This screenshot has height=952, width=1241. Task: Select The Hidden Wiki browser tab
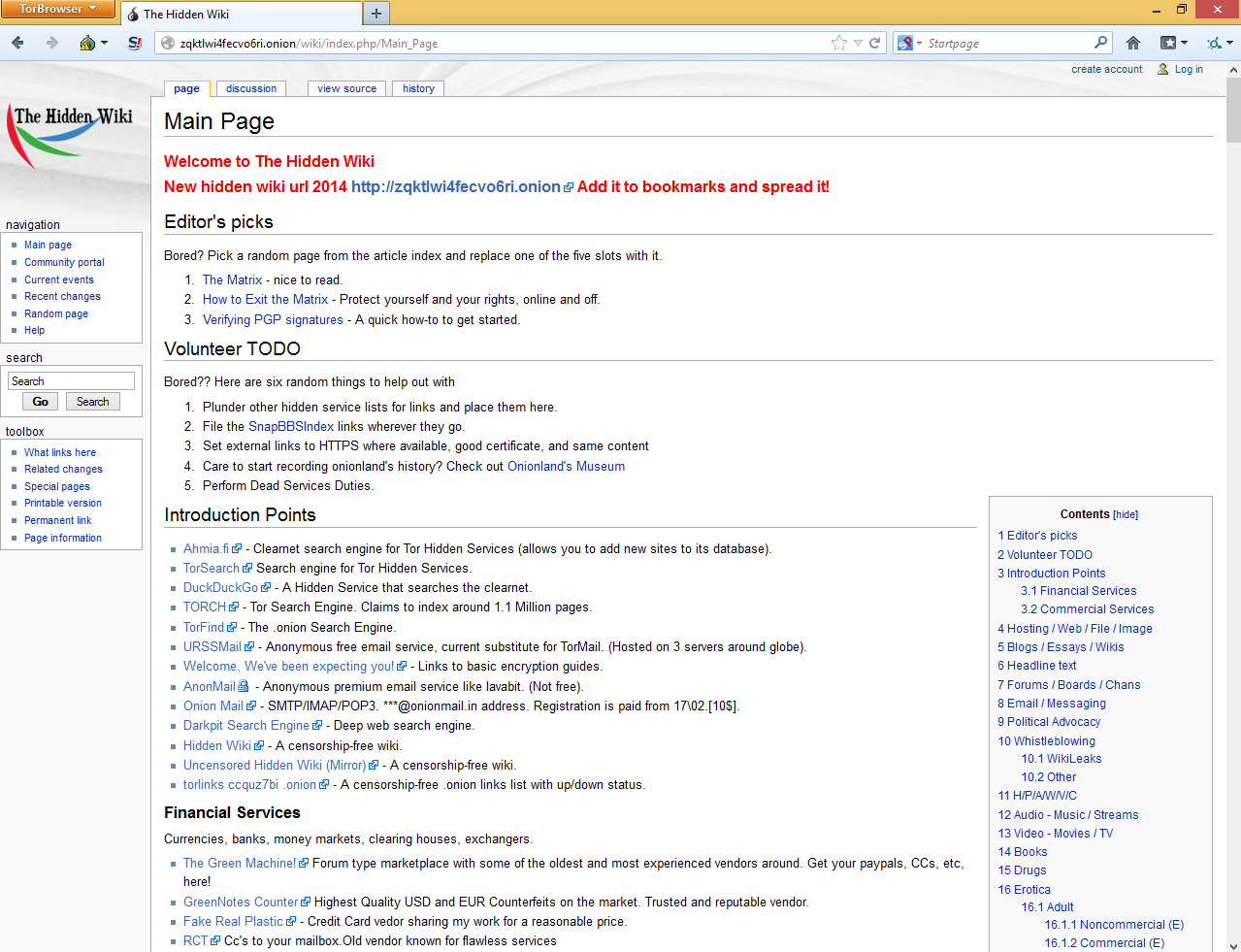240,14
